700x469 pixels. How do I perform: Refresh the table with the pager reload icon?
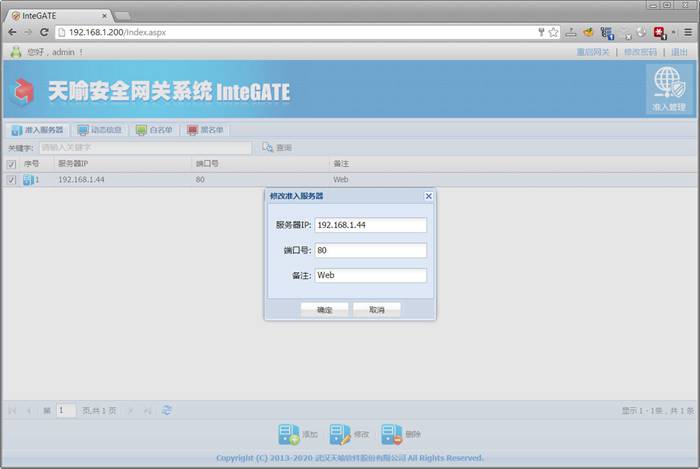tap(167, 410)
